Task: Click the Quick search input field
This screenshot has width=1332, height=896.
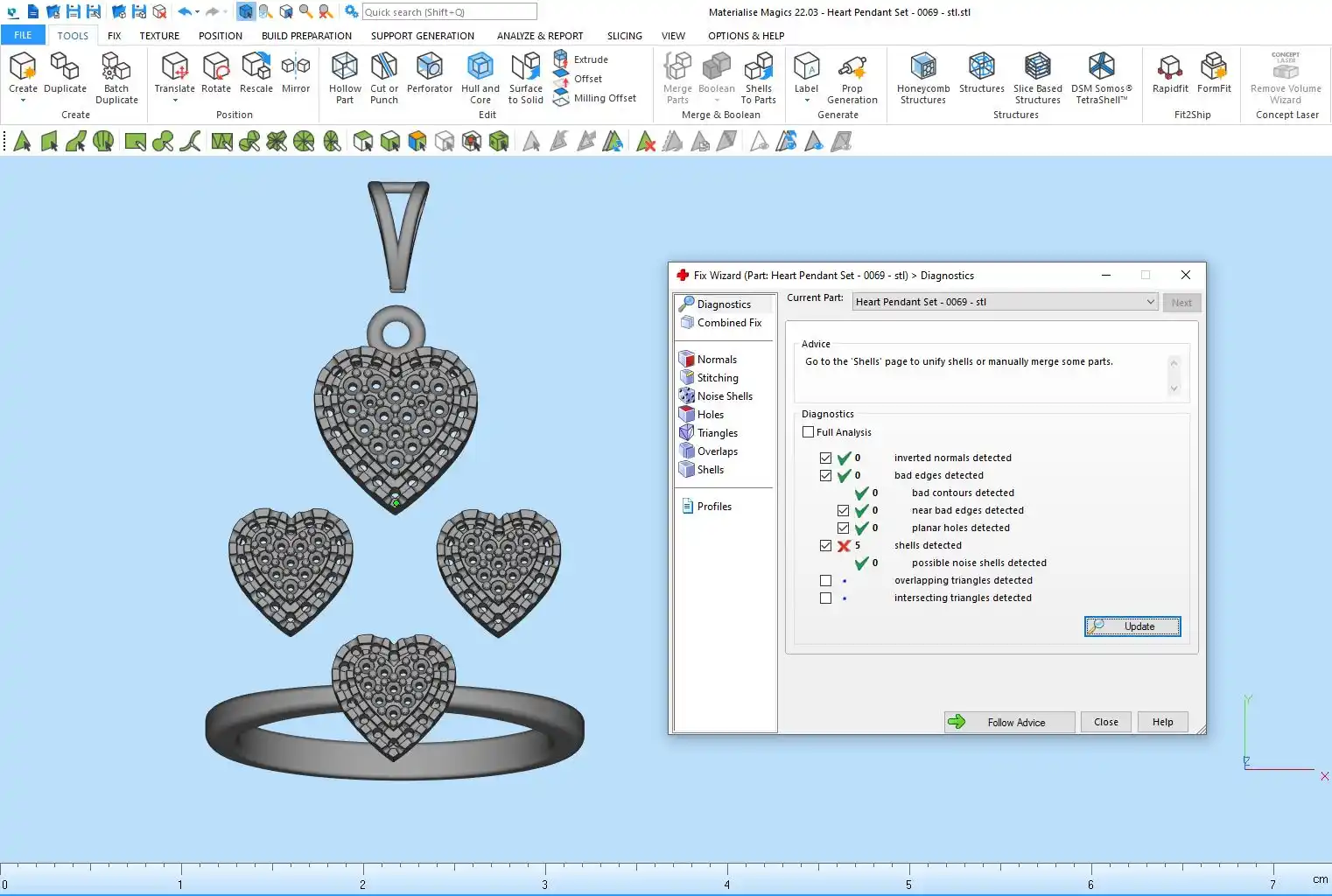Action: point(449,12)
